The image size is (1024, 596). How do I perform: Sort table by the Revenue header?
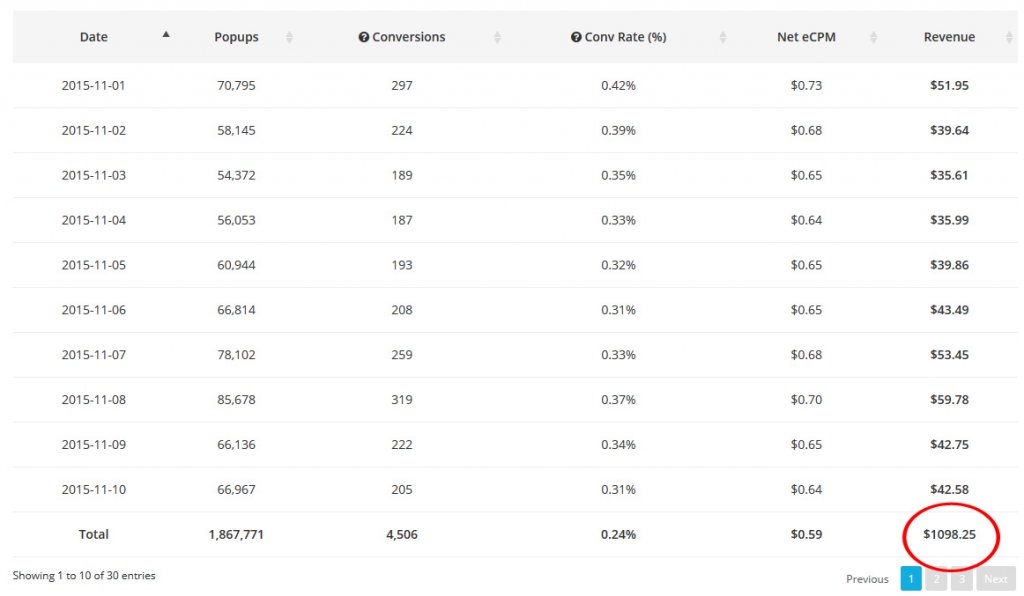click(949, 37)
